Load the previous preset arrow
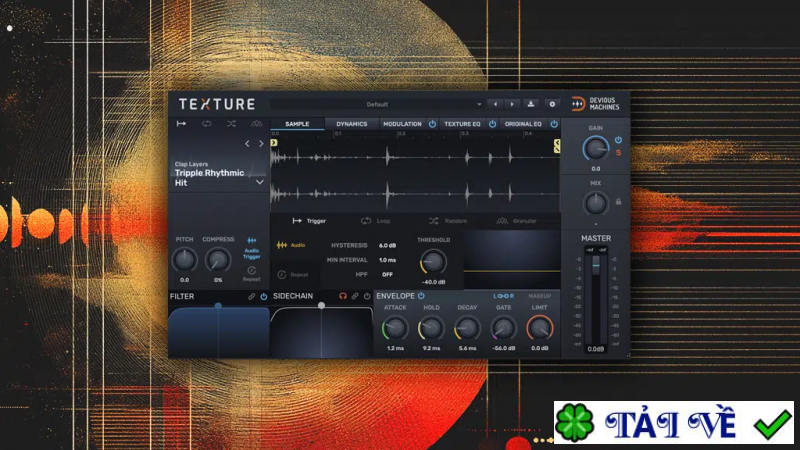 click(495, 104)
